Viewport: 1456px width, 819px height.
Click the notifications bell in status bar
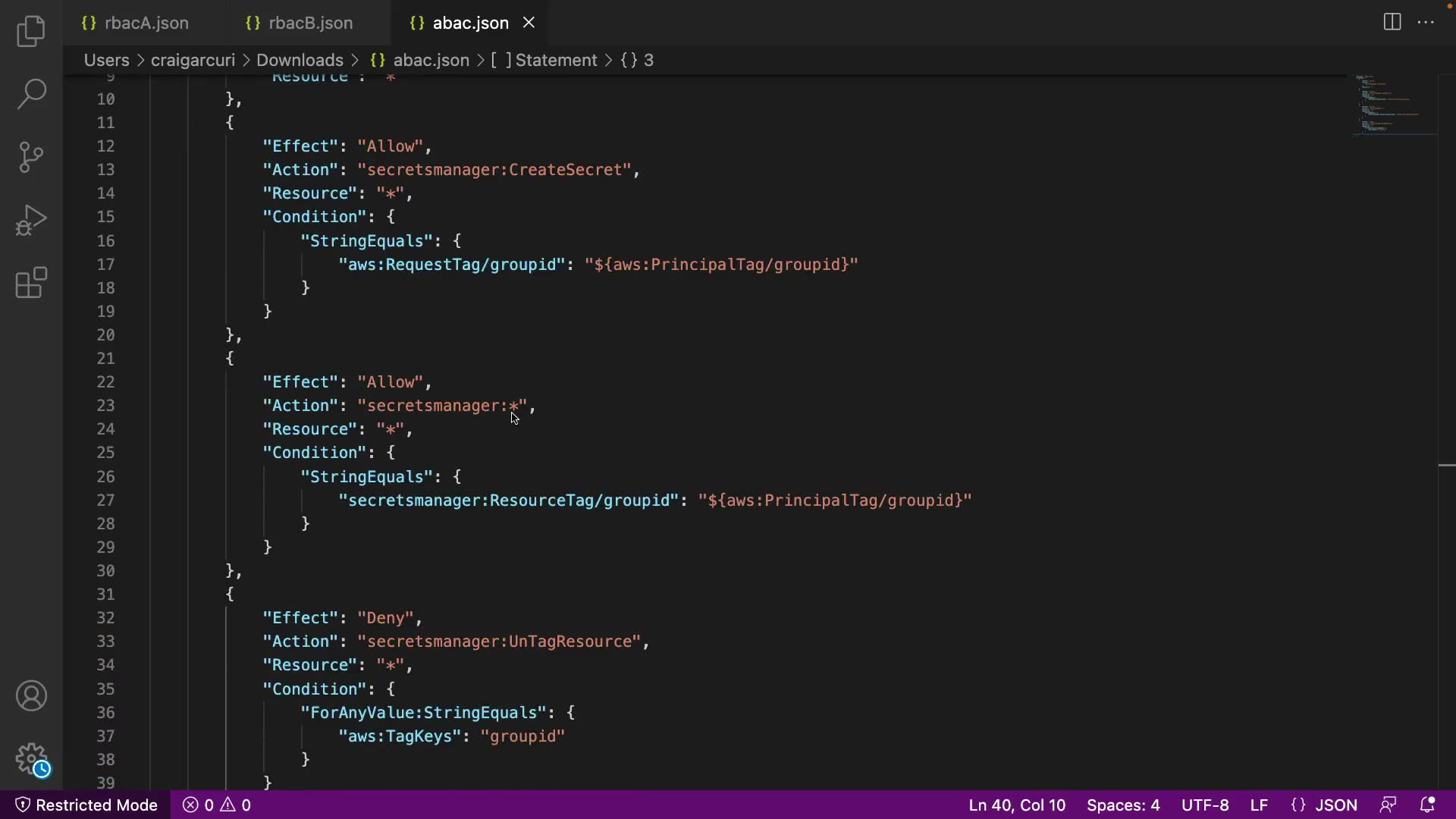(x=1427, y=805)
